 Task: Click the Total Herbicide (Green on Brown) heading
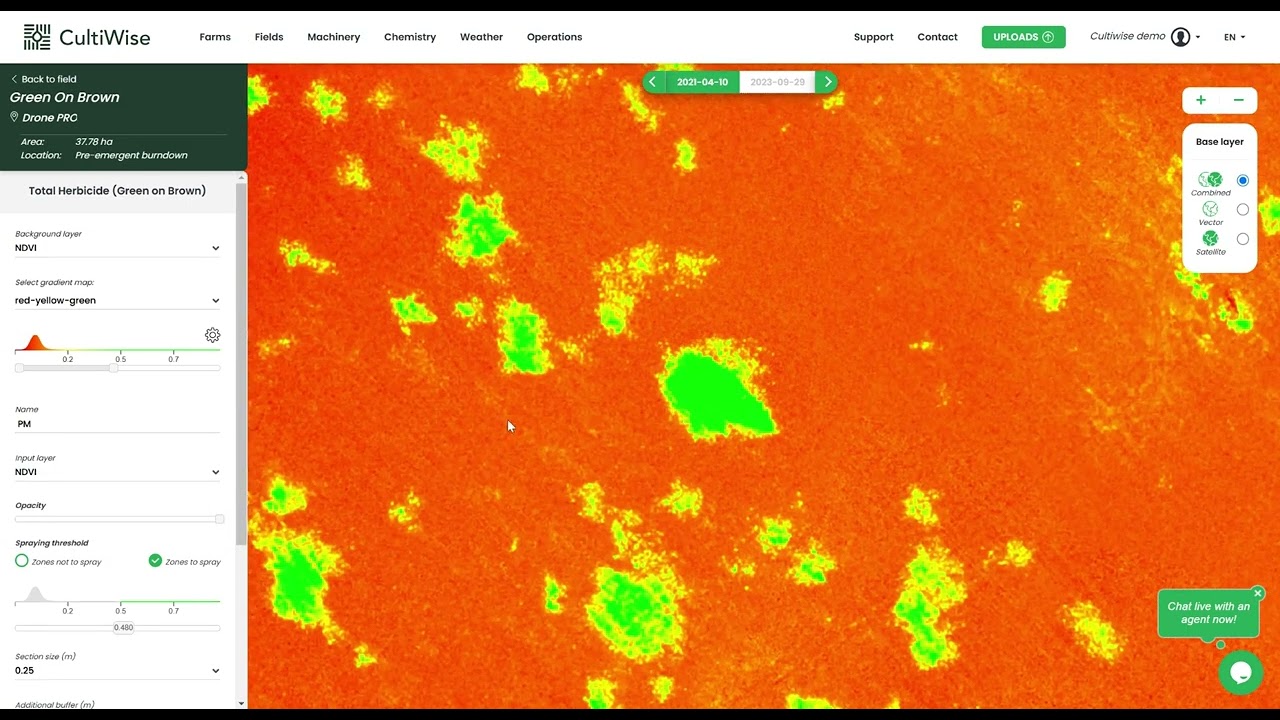tap(117, 190)
